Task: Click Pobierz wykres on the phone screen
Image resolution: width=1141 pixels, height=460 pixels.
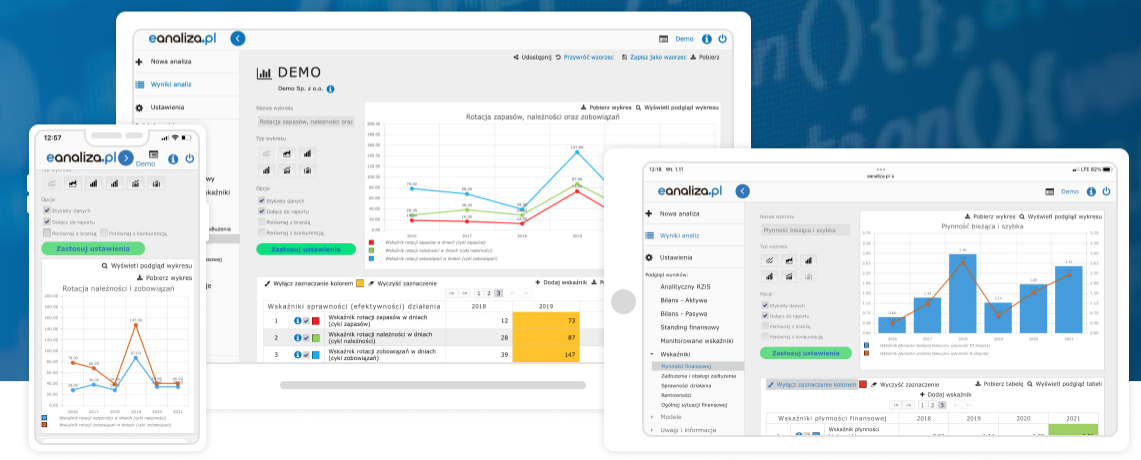Action: (164, 278)
